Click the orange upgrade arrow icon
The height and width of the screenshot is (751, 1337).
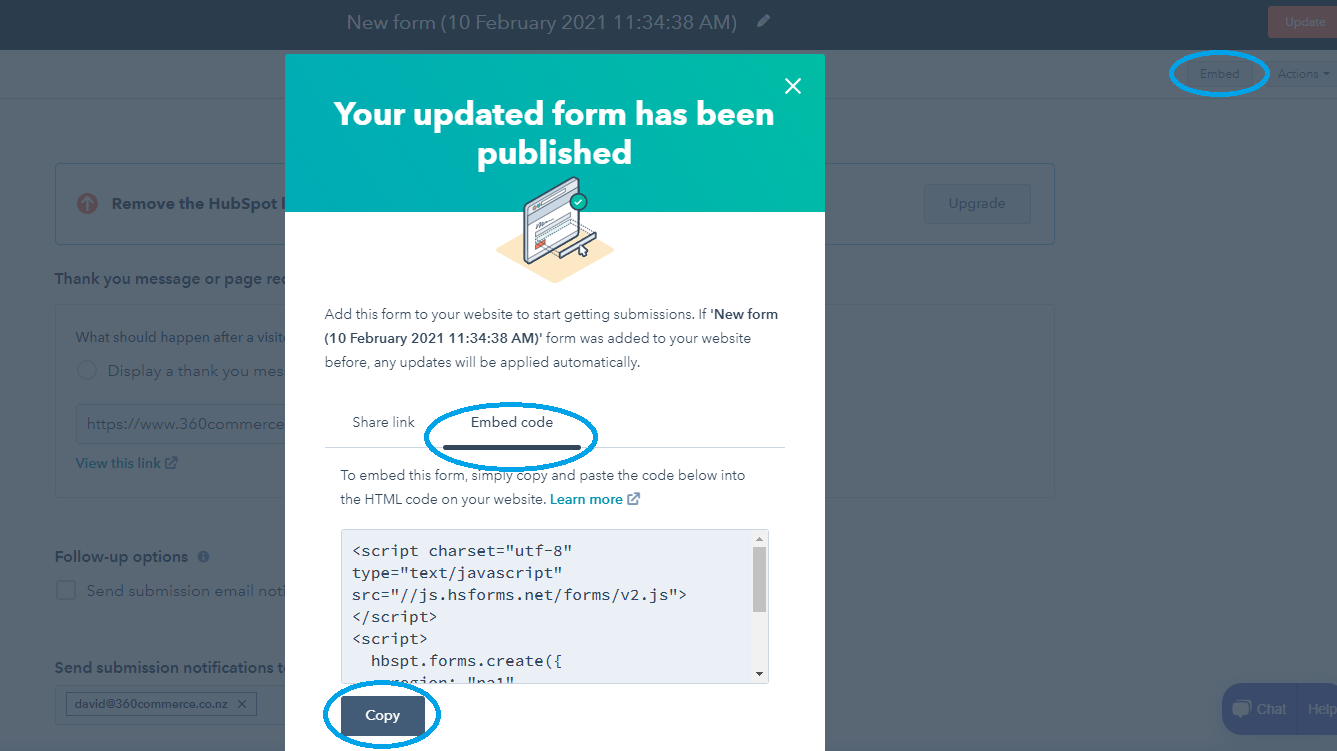click(88, 204)
